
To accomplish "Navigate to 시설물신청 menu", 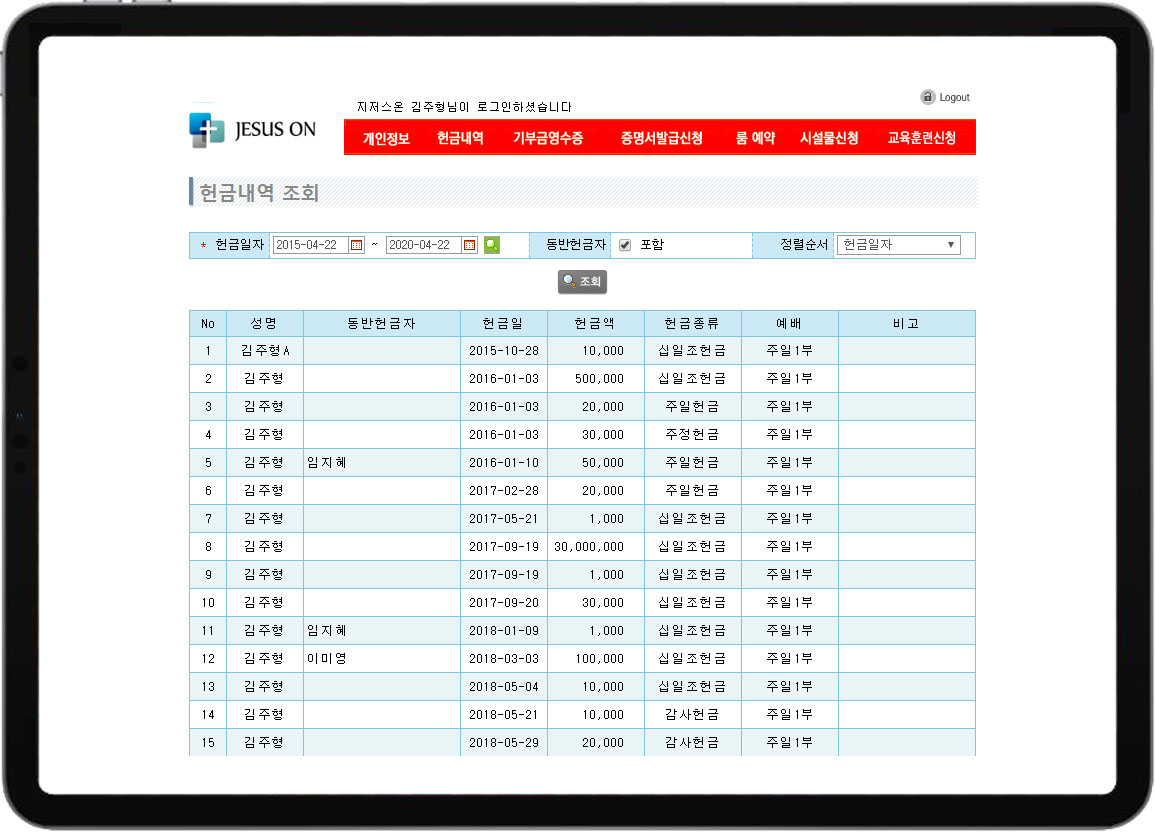I will (x=829, y=138).
